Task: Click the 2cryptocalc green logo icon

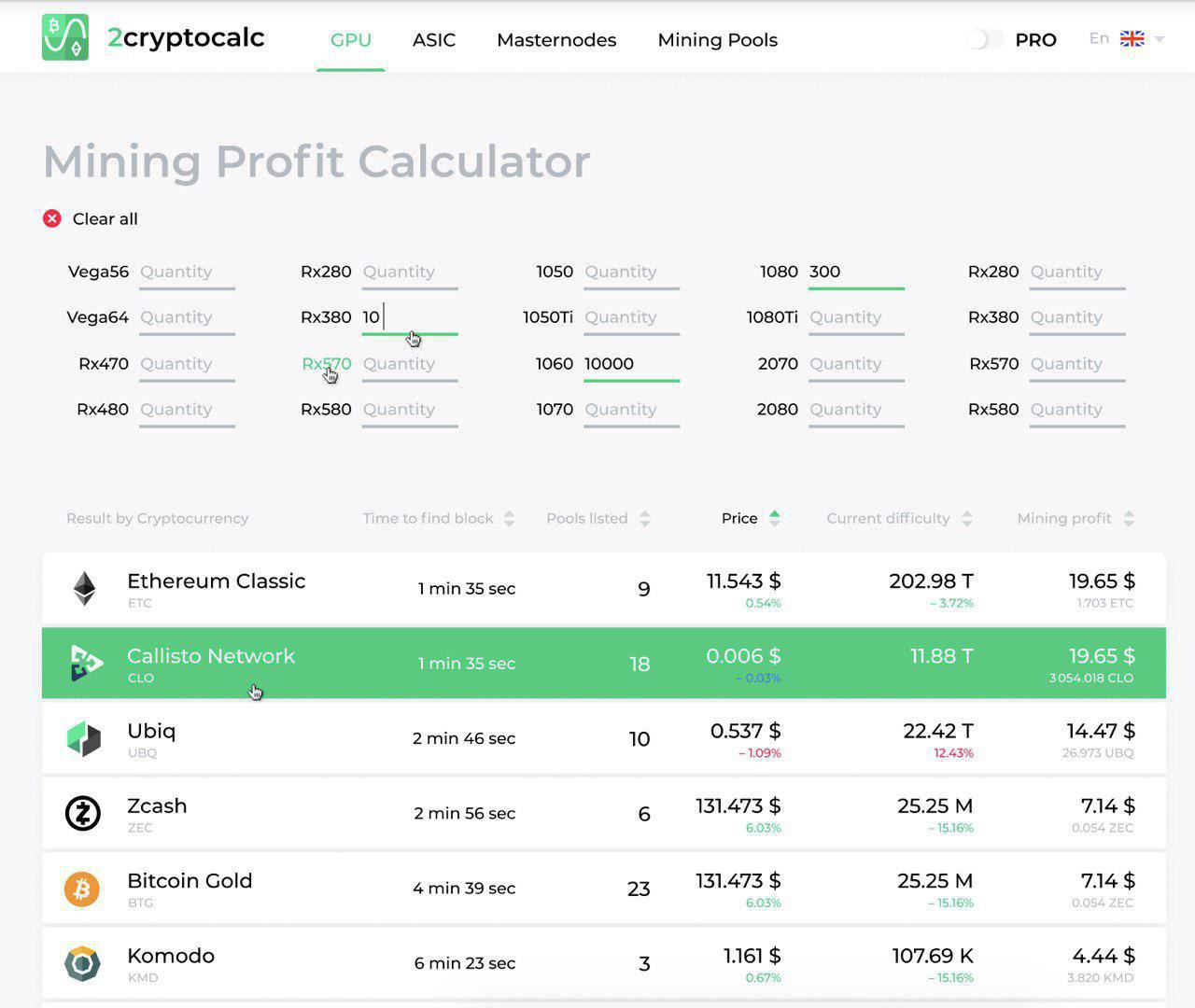Action: click(x=65, y=37)
